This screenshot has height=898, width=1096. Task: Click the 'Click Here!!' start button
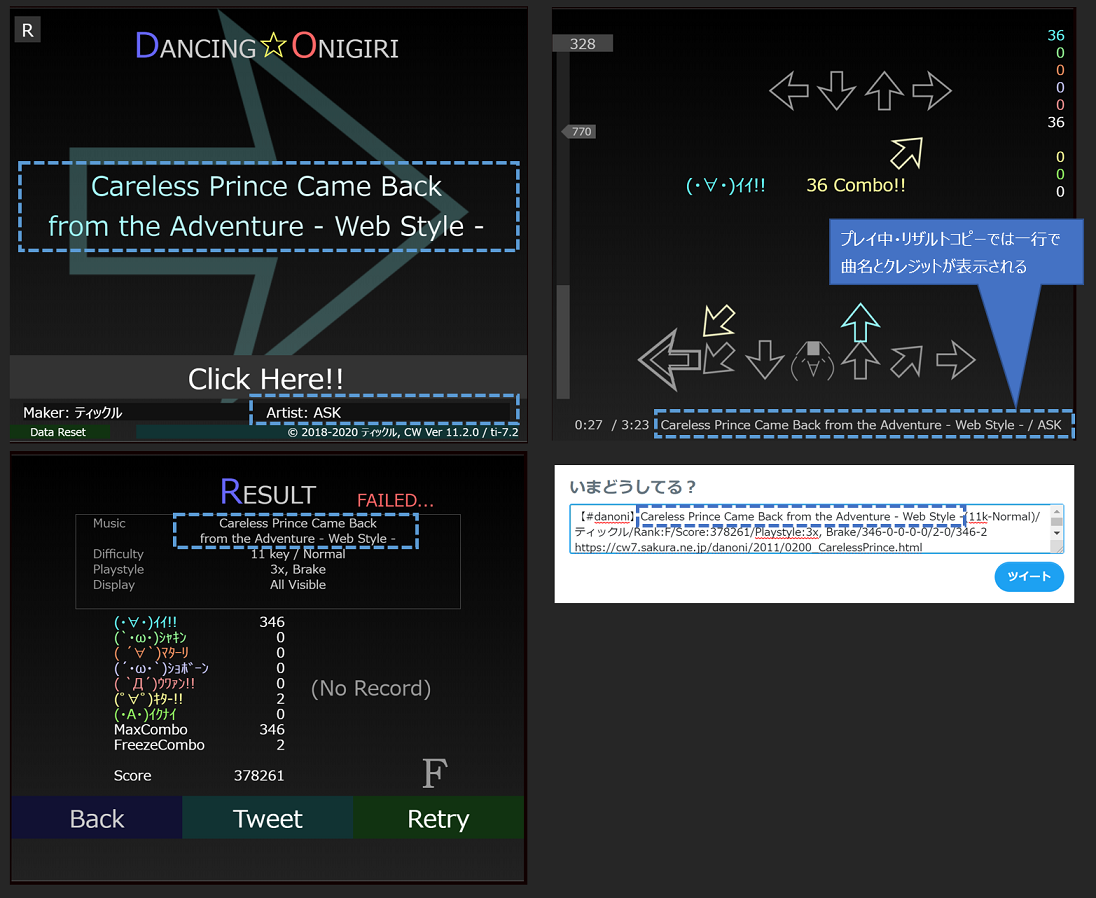(266, 378)
